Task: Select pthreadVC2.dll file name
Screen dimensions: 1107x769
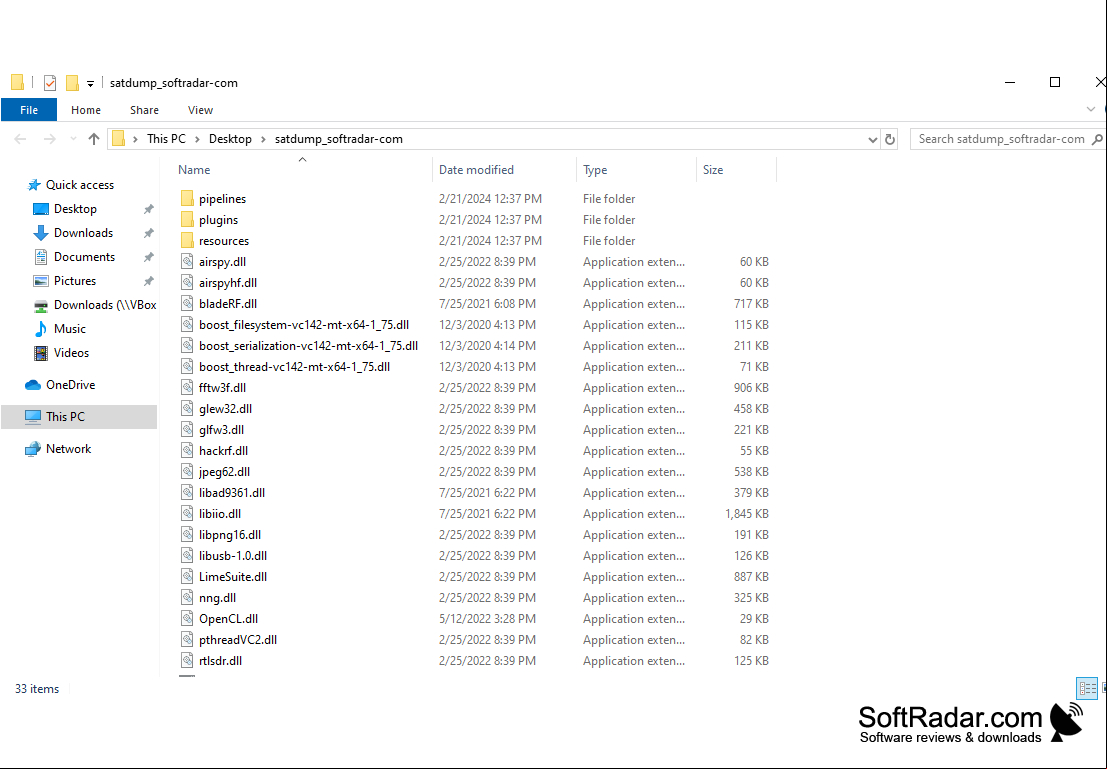Action: (x=238, y=640)
